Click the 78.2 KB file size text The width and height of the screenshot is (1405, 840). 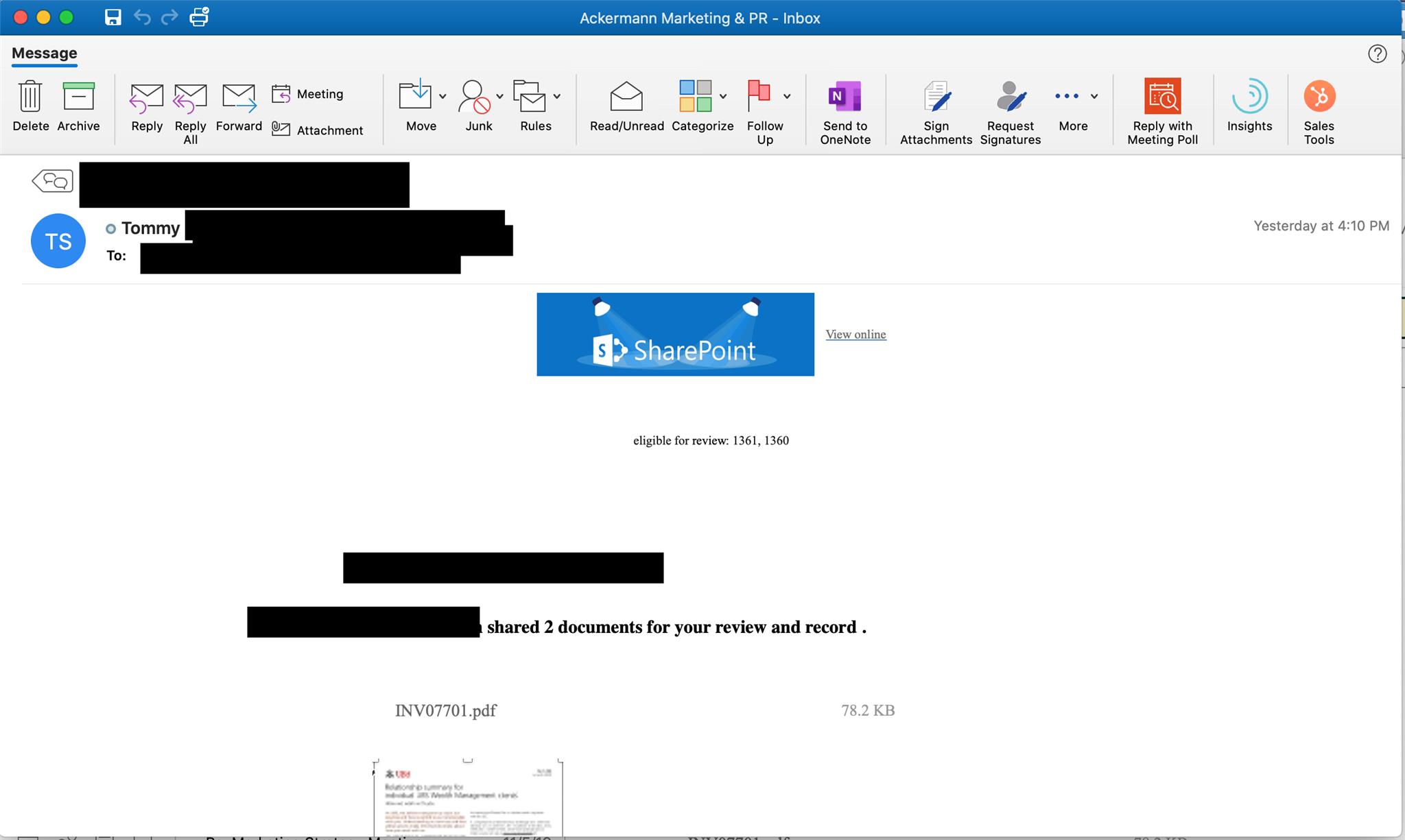pos(868,710)
